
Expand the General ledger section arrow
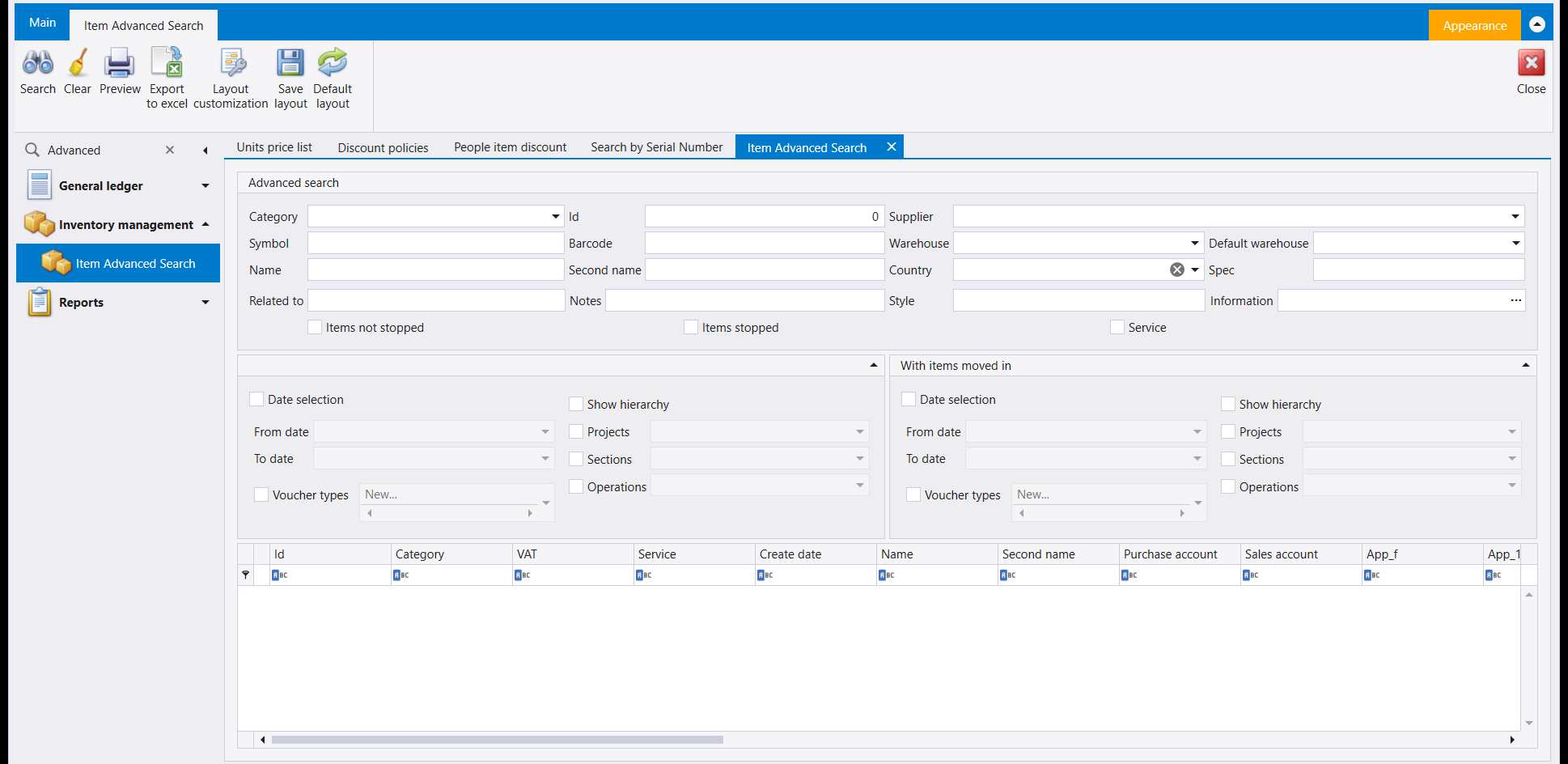tap(206, 185)
